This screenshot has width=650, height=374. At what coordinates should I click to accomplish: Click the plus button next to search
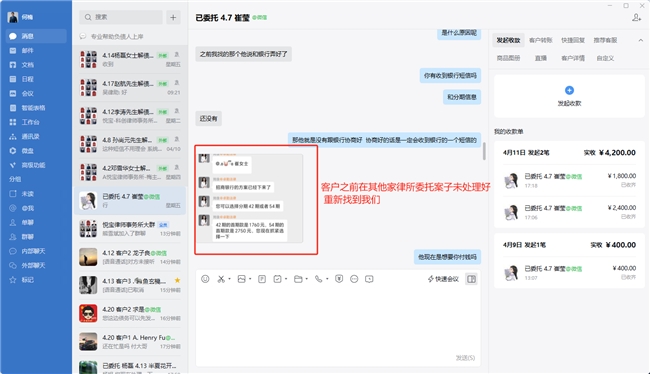(x=173, y=17)
